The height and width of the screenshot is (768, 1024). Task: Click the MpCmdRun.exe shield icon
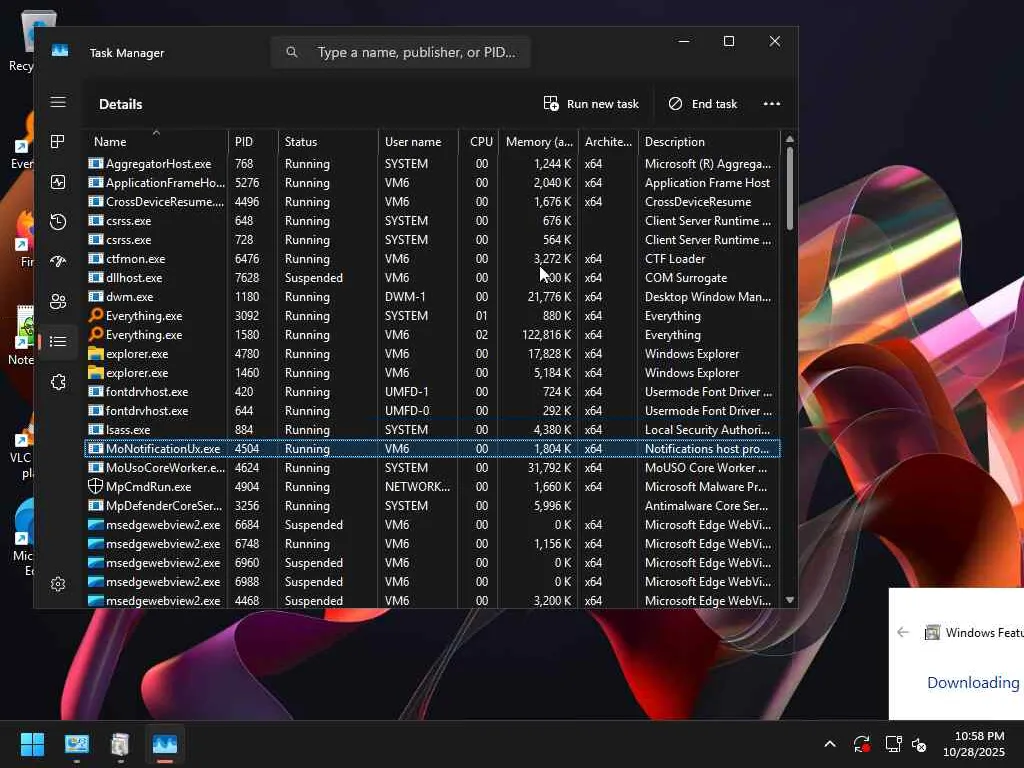(x=96, y=487)
